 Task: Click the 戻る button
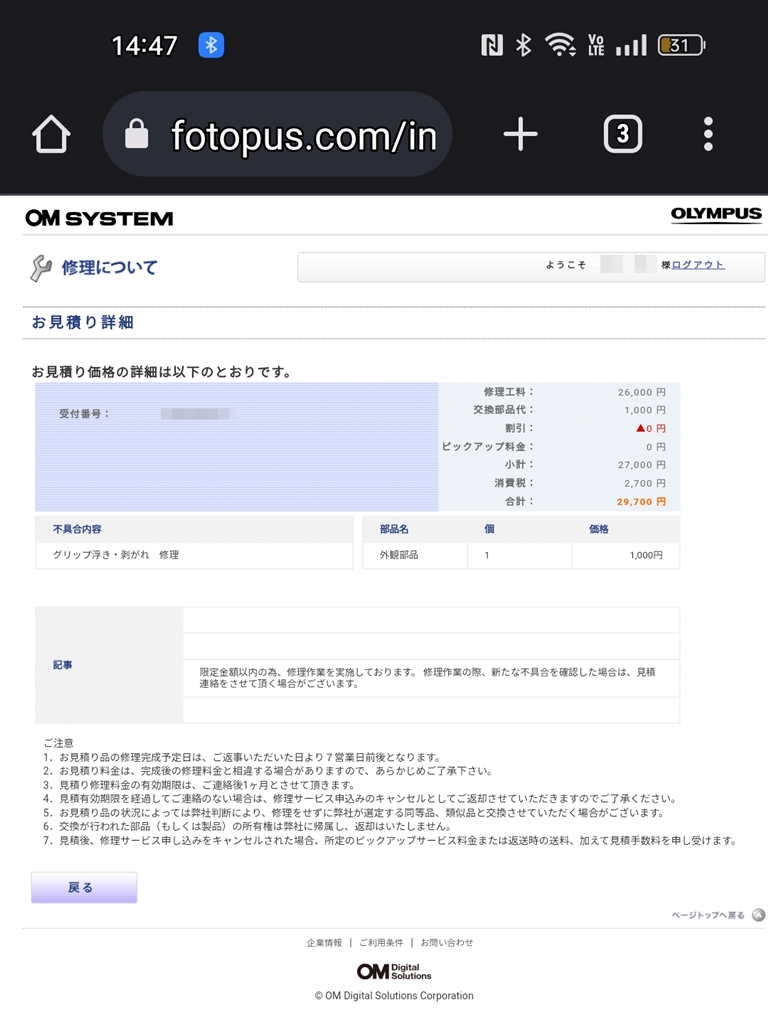pos(84,888)
